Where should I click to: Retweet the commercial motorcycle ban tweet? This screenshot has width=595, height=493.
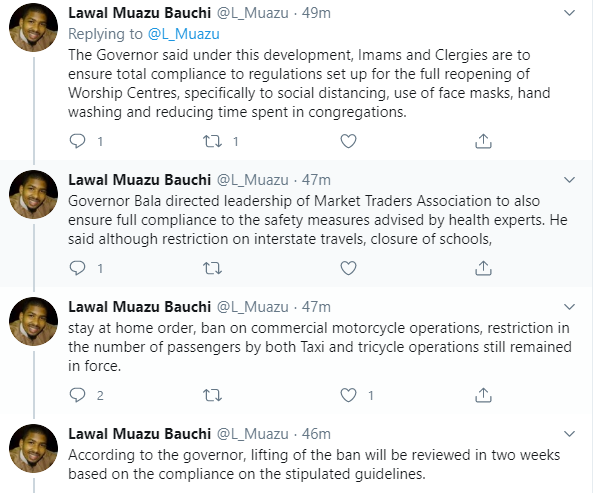212,395
